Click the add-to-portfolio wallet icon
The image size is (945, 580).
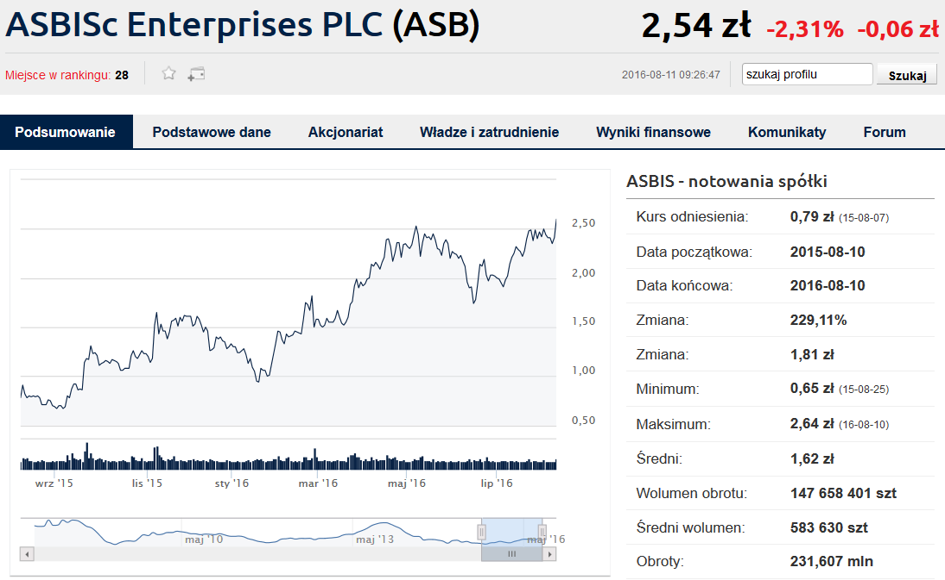click(196, 74)
